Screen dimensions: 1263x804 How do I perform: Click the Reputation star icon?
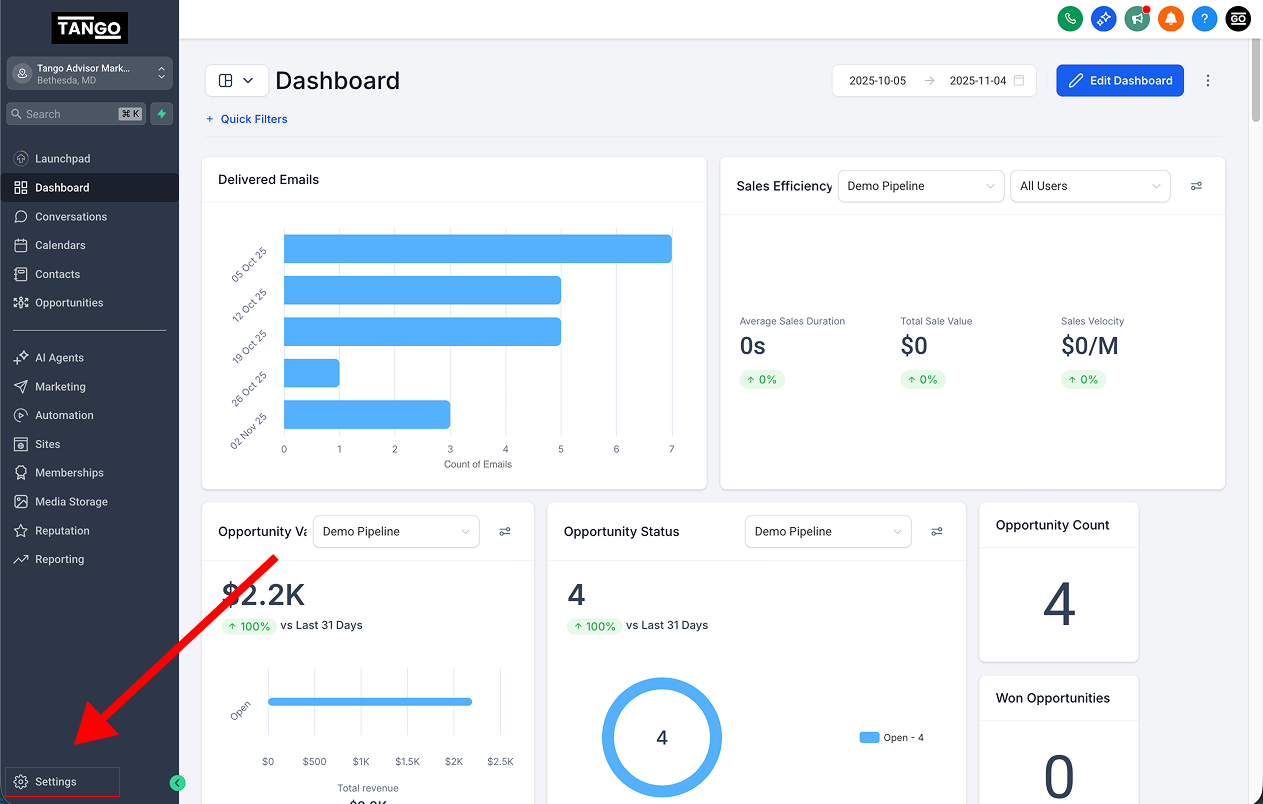21,531
